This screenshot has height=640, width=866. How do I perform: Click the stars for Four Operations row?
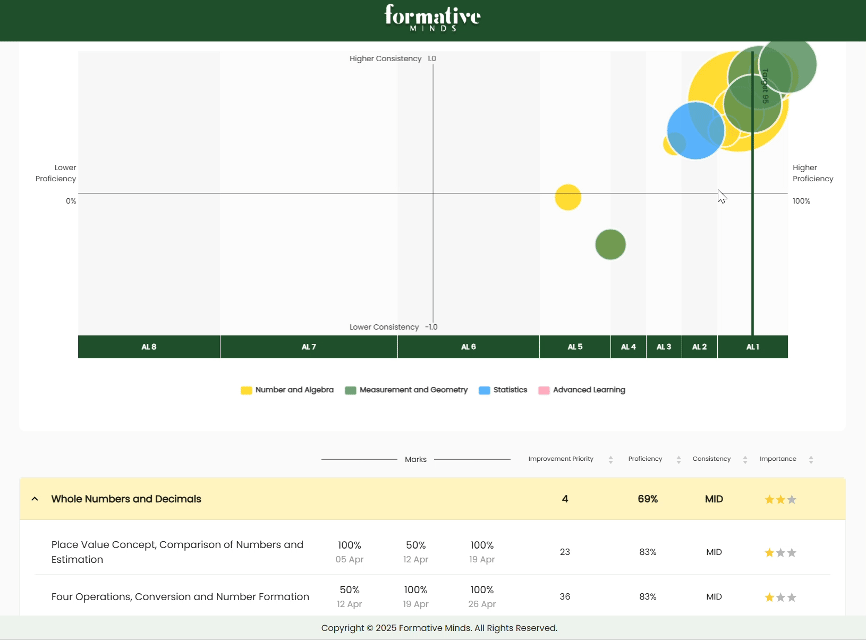click(780, 597)
